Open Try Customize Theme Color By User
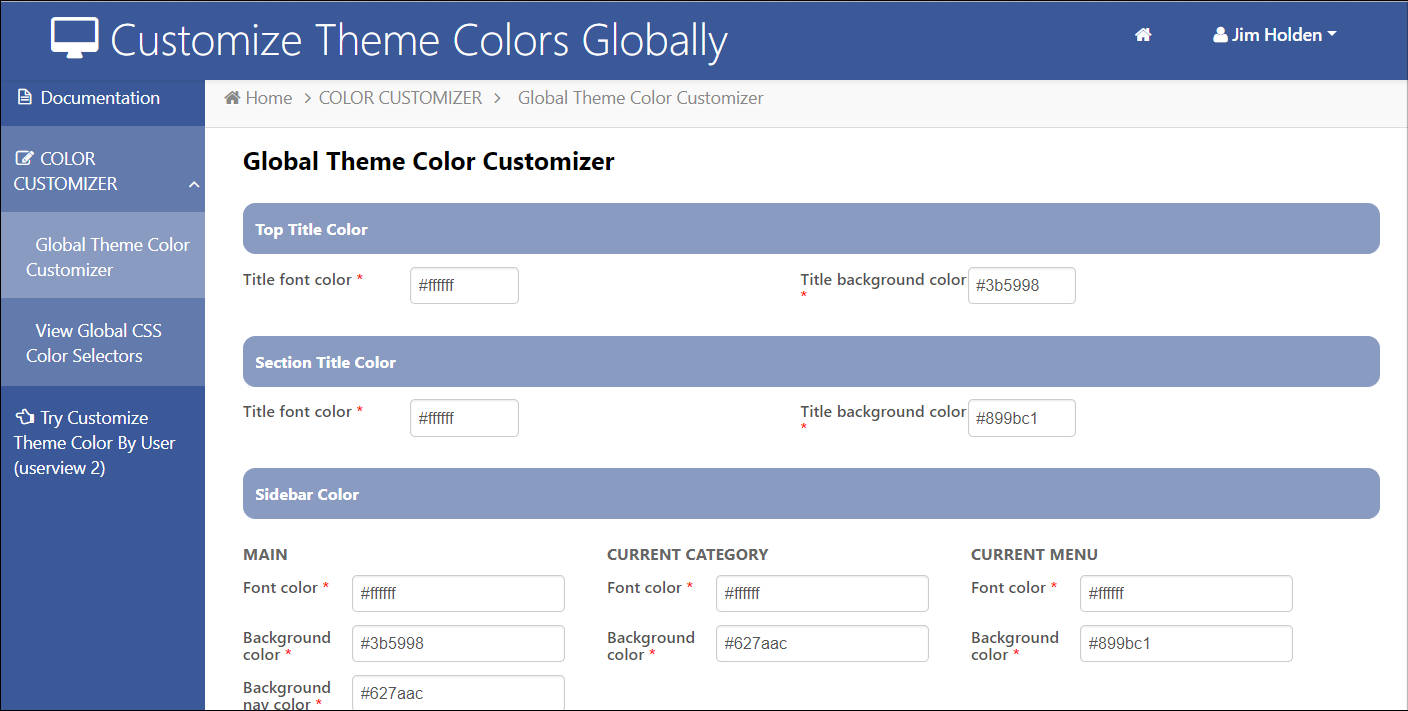The width and height of the screenshot is (1408, 711). click(x=94, y=443)
